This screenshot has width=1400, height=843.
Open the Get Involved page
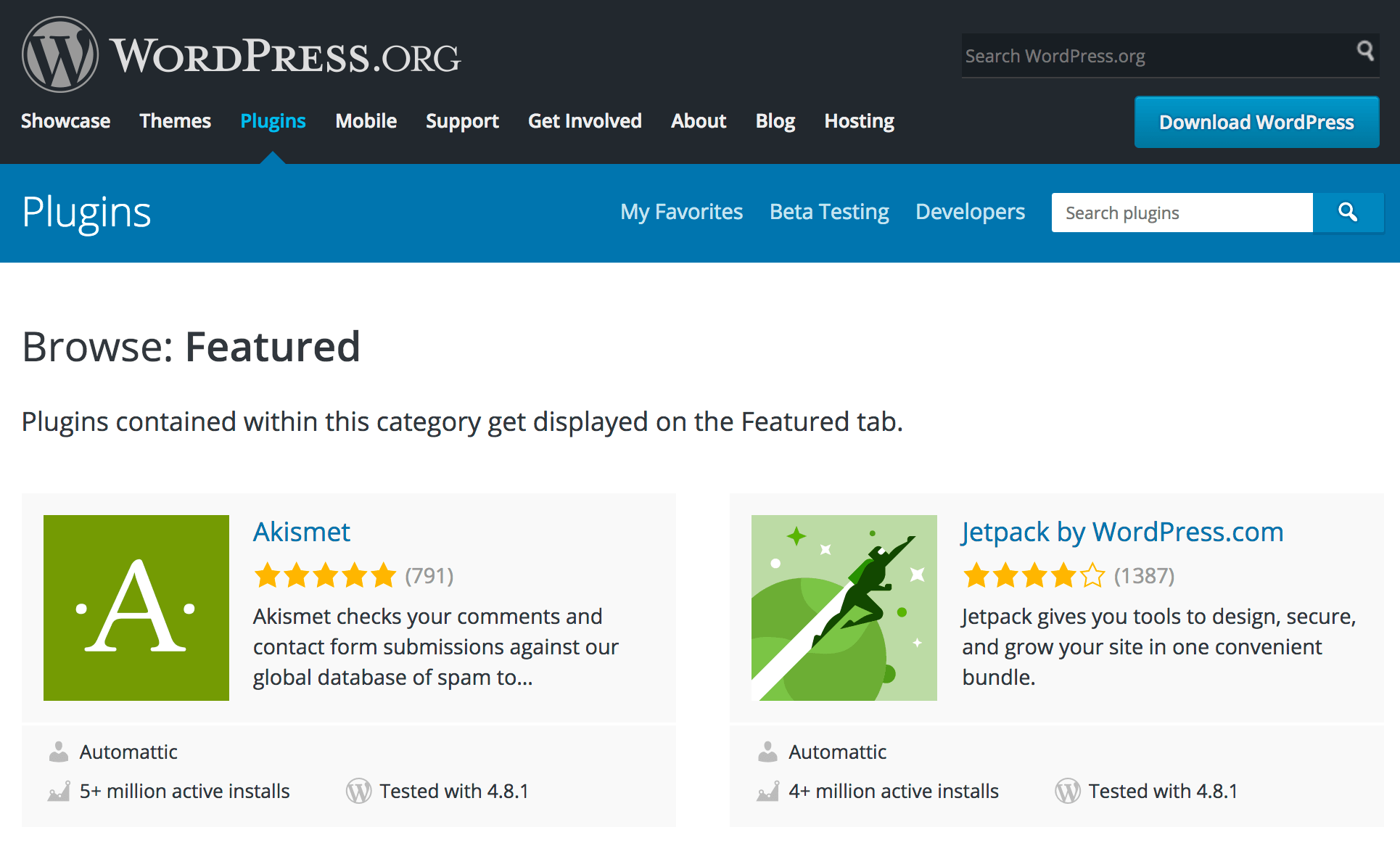click(585, 121)
